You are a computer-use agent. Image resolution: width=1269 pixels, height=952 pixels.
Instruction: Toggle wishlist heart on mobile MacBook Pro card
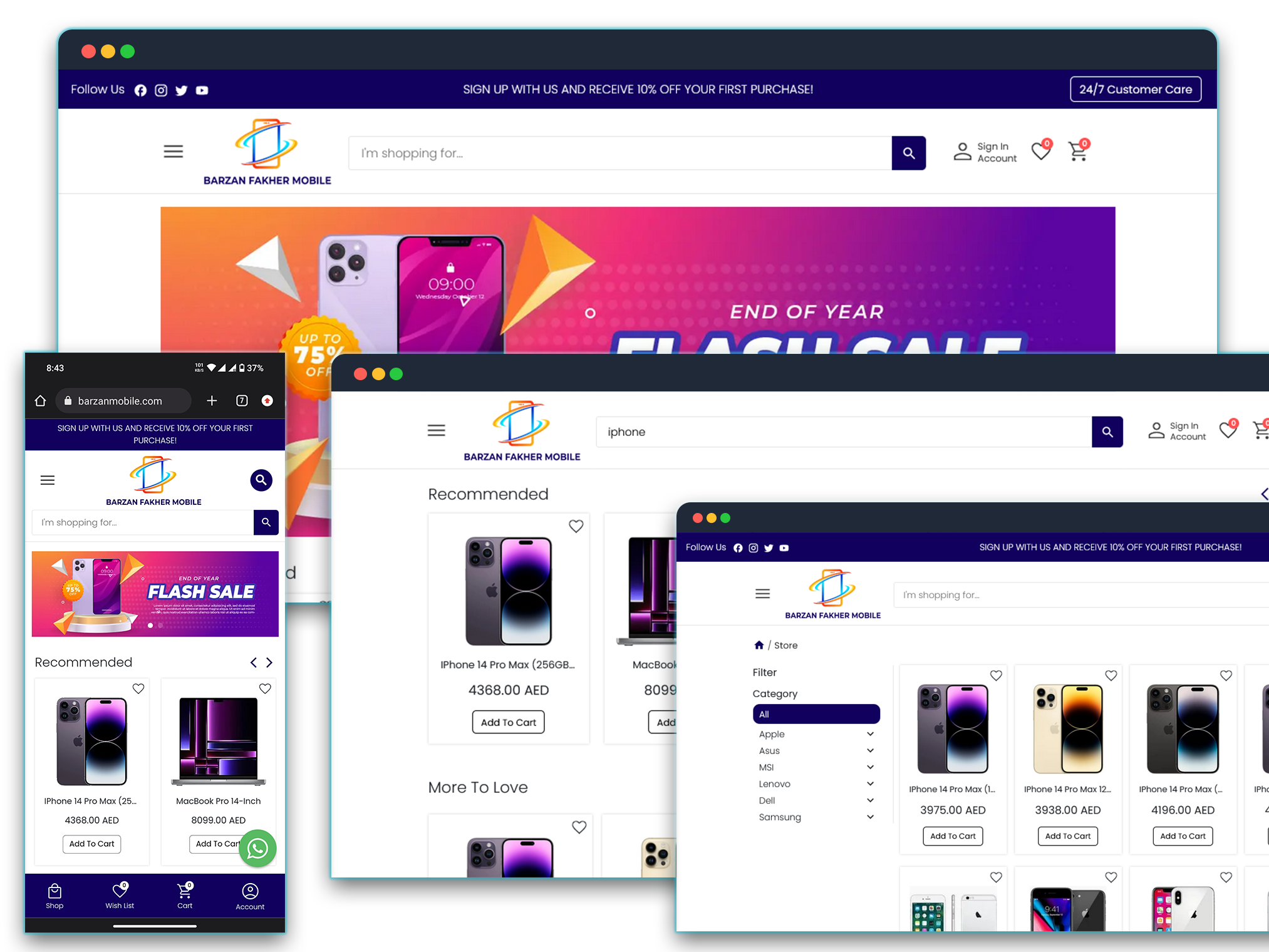(265, 688)
